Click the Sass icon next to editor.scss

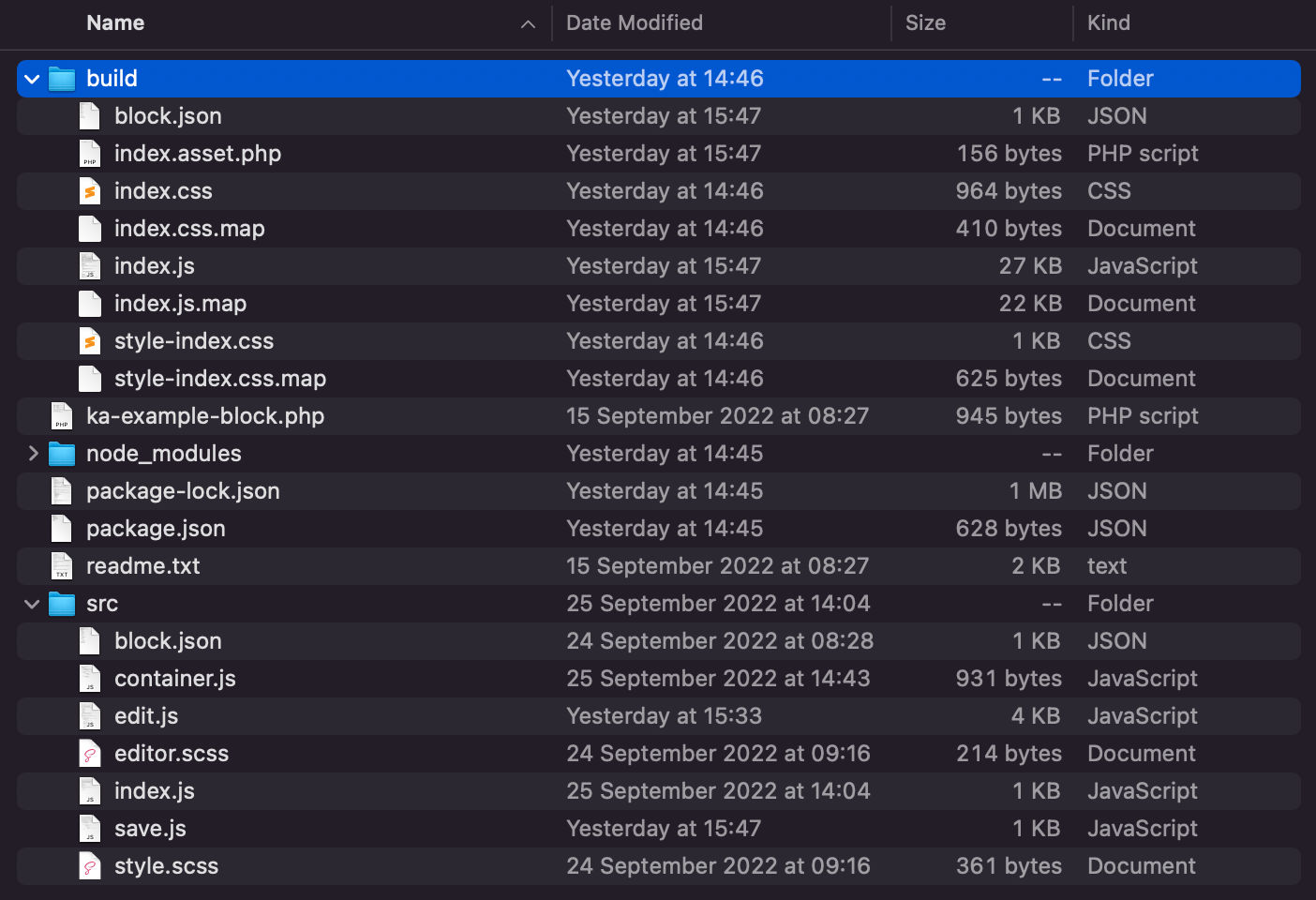click(x=89, y=753)
